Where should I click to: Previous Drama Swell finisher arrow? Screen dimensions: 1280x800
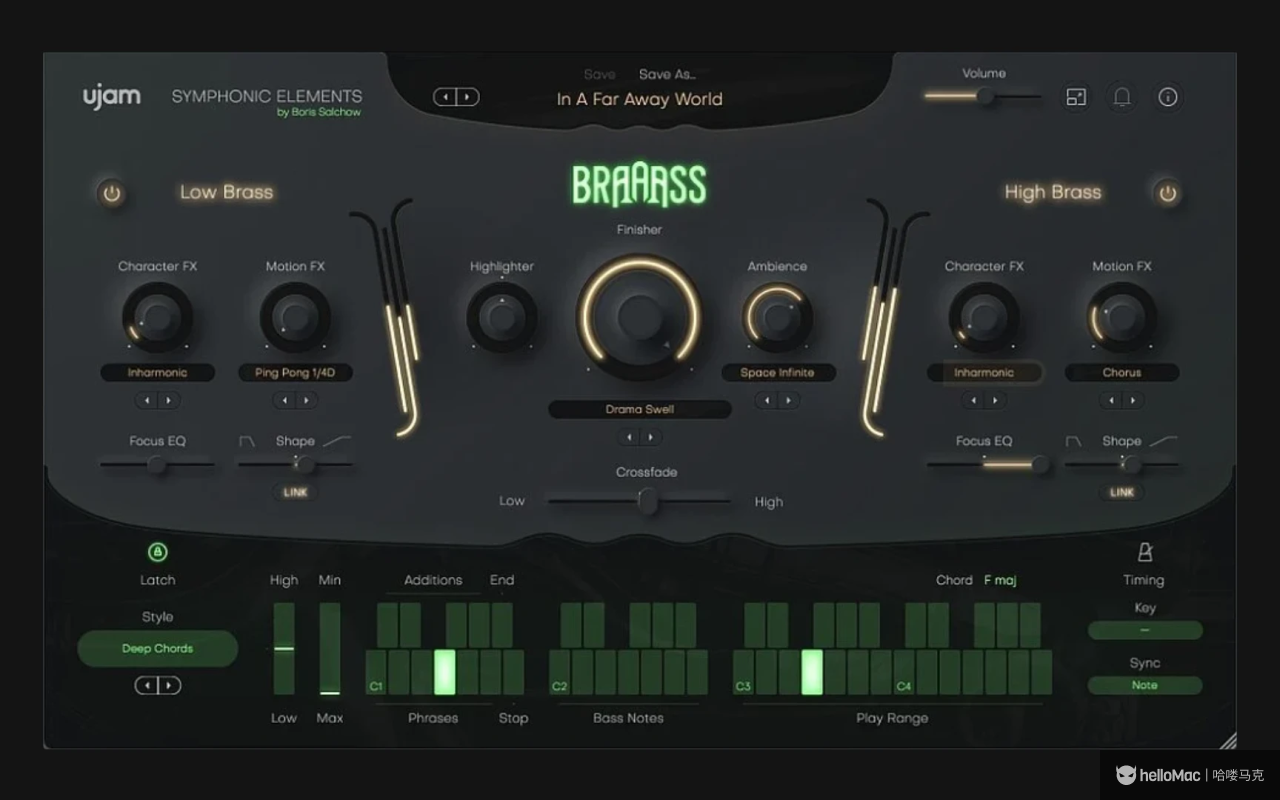click(x=628, y=437)
